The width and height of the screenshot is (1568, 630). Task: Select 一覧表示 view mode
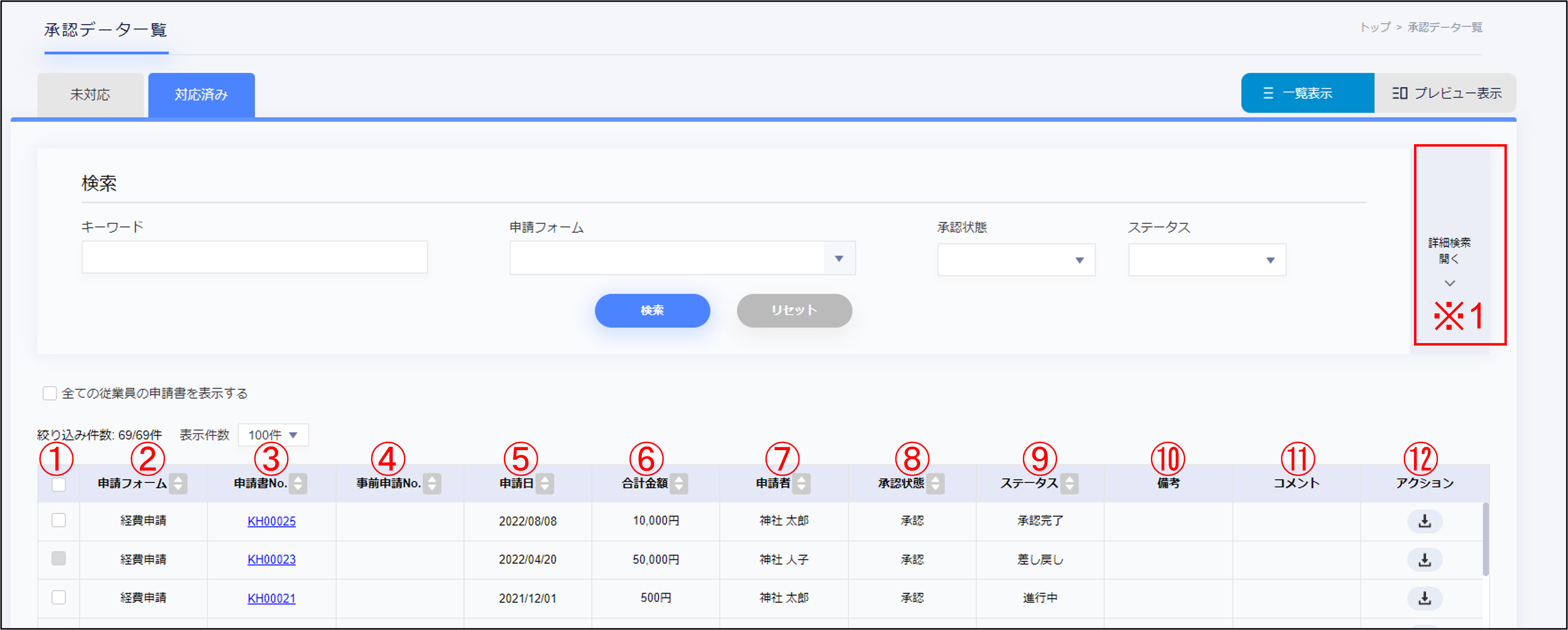coord(1307,93)
